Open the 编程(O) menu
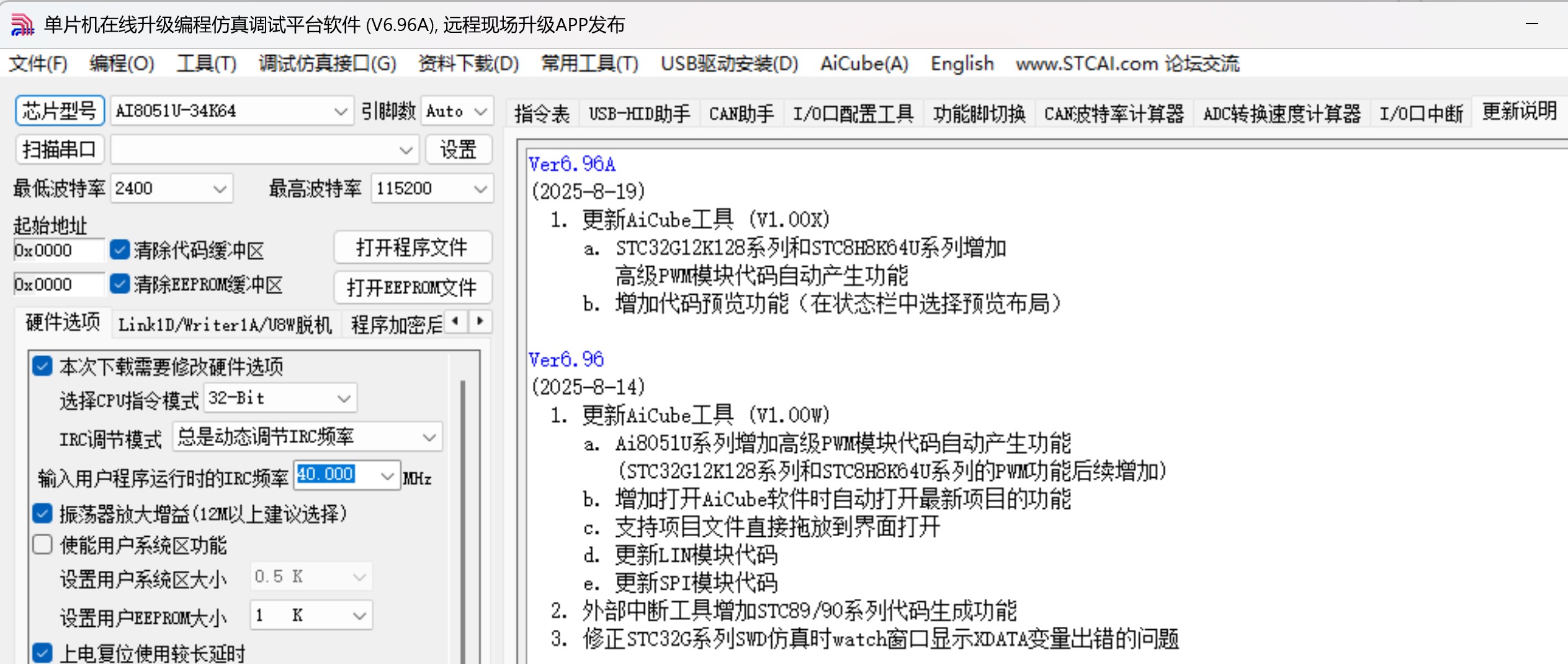This screenshot has height=664, width=1568. (121, 63)
